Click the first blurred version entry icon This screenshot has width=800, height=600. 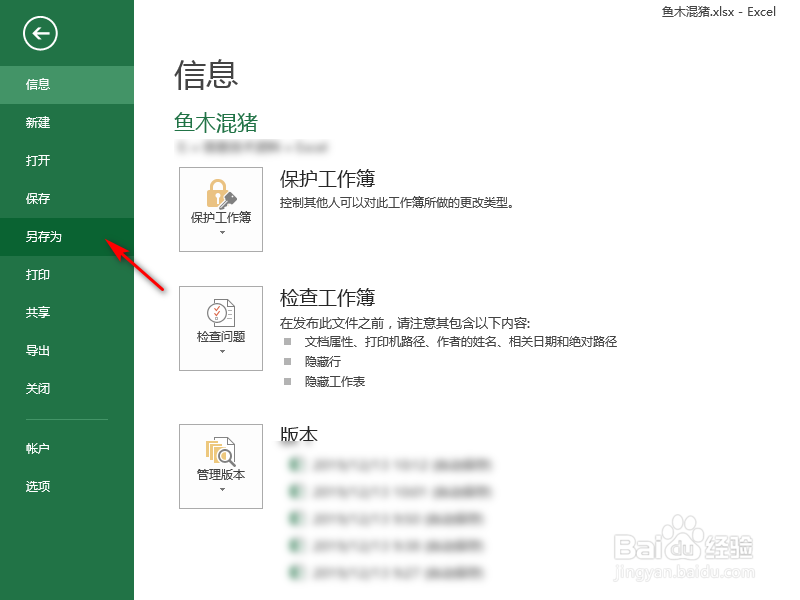(x=295, y=465)
